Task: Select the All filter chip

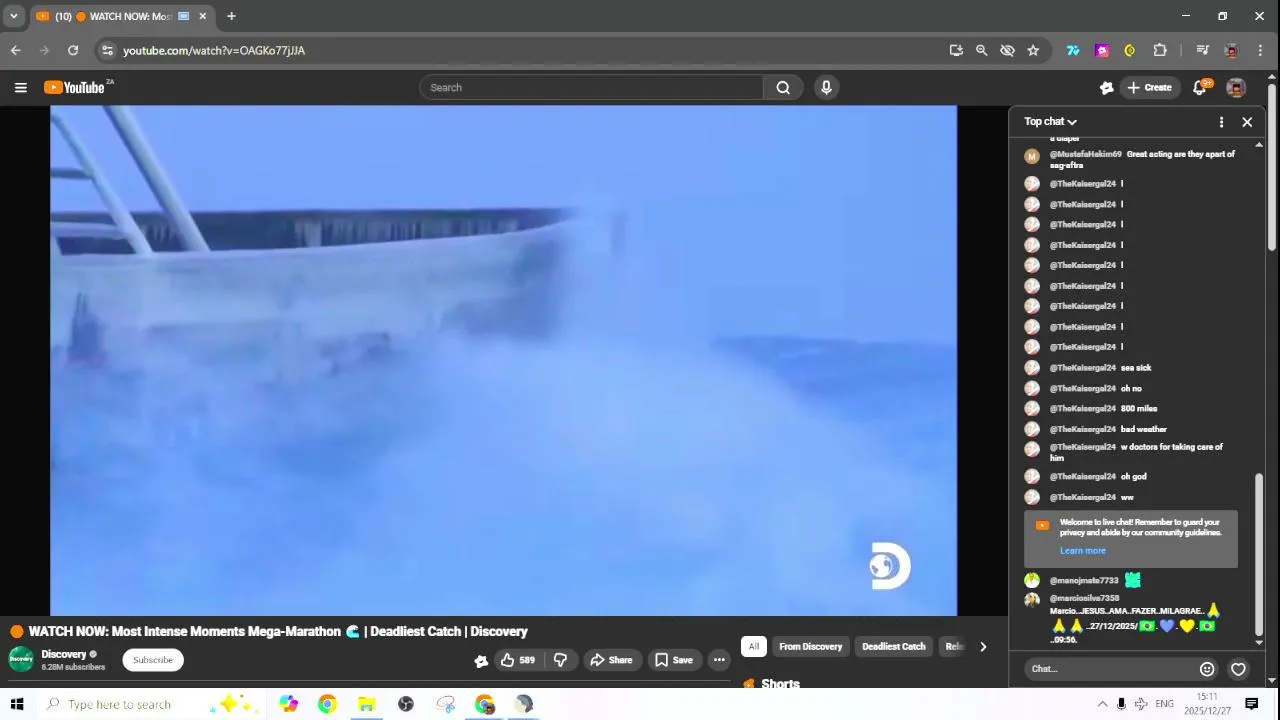Action: click(x=754, y=647)
